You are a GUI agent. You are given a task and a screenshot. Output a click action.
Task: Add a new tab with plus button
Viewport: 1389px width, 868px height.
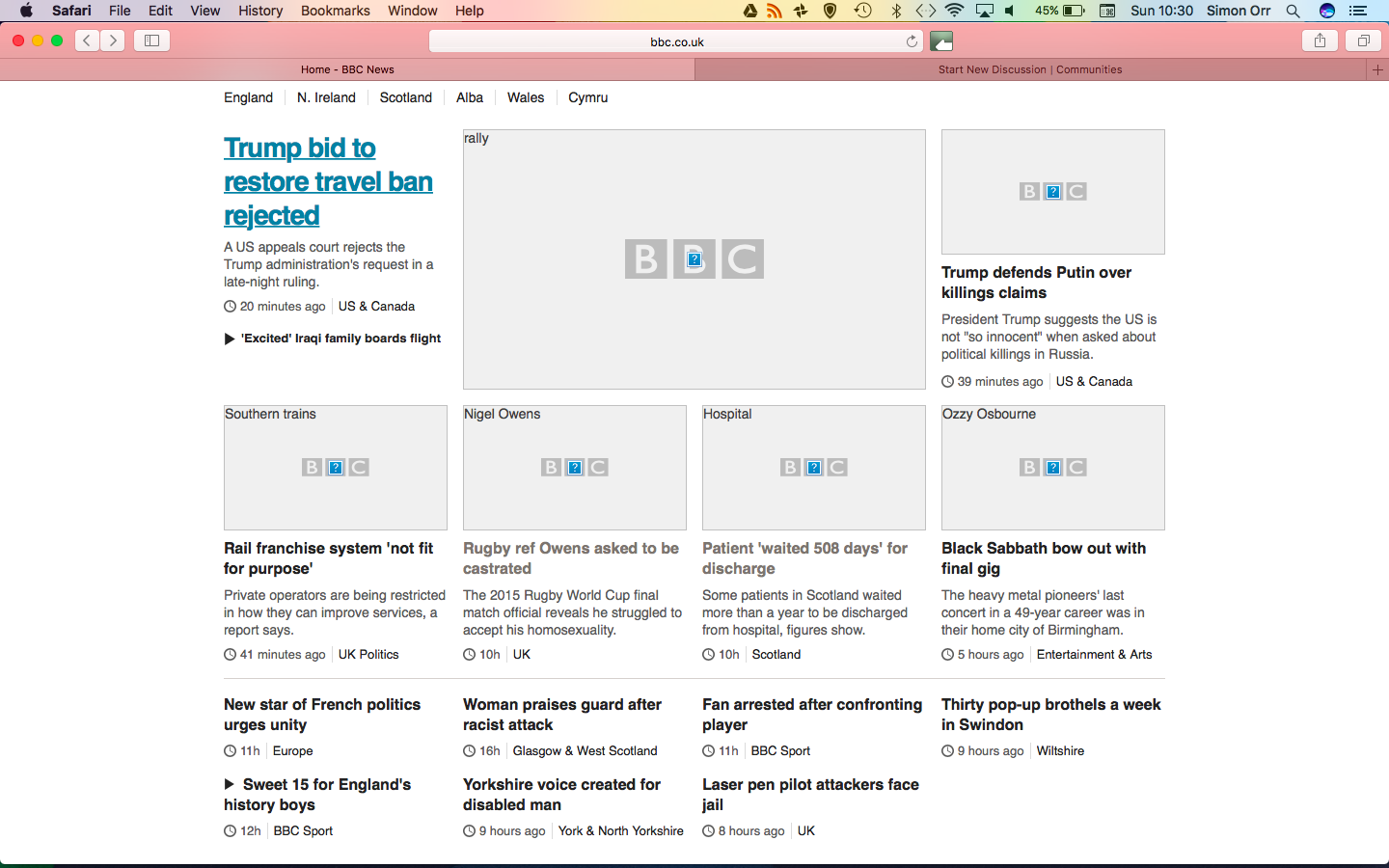coord(1377,69)
